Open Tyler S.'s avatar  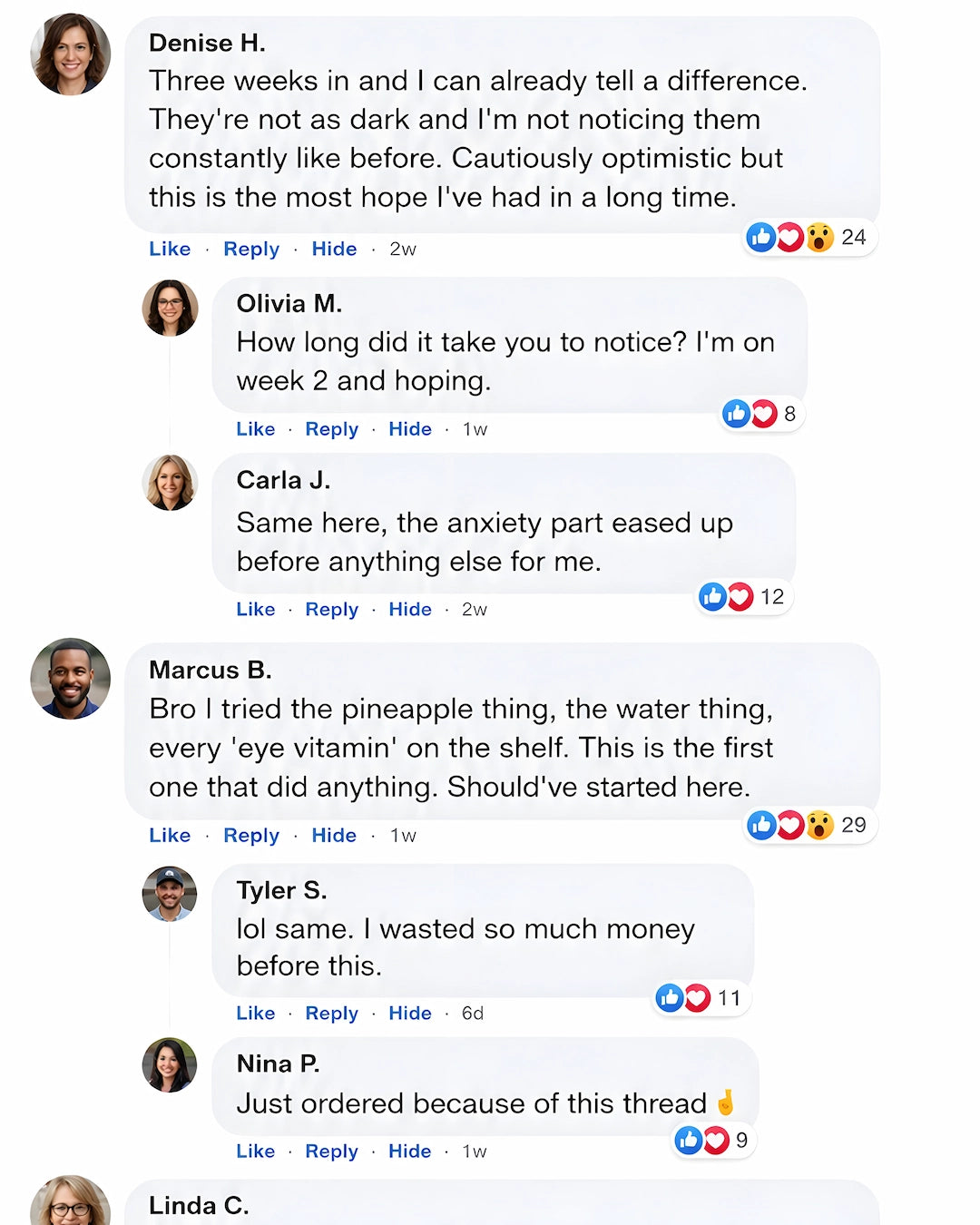click(170, 894)
